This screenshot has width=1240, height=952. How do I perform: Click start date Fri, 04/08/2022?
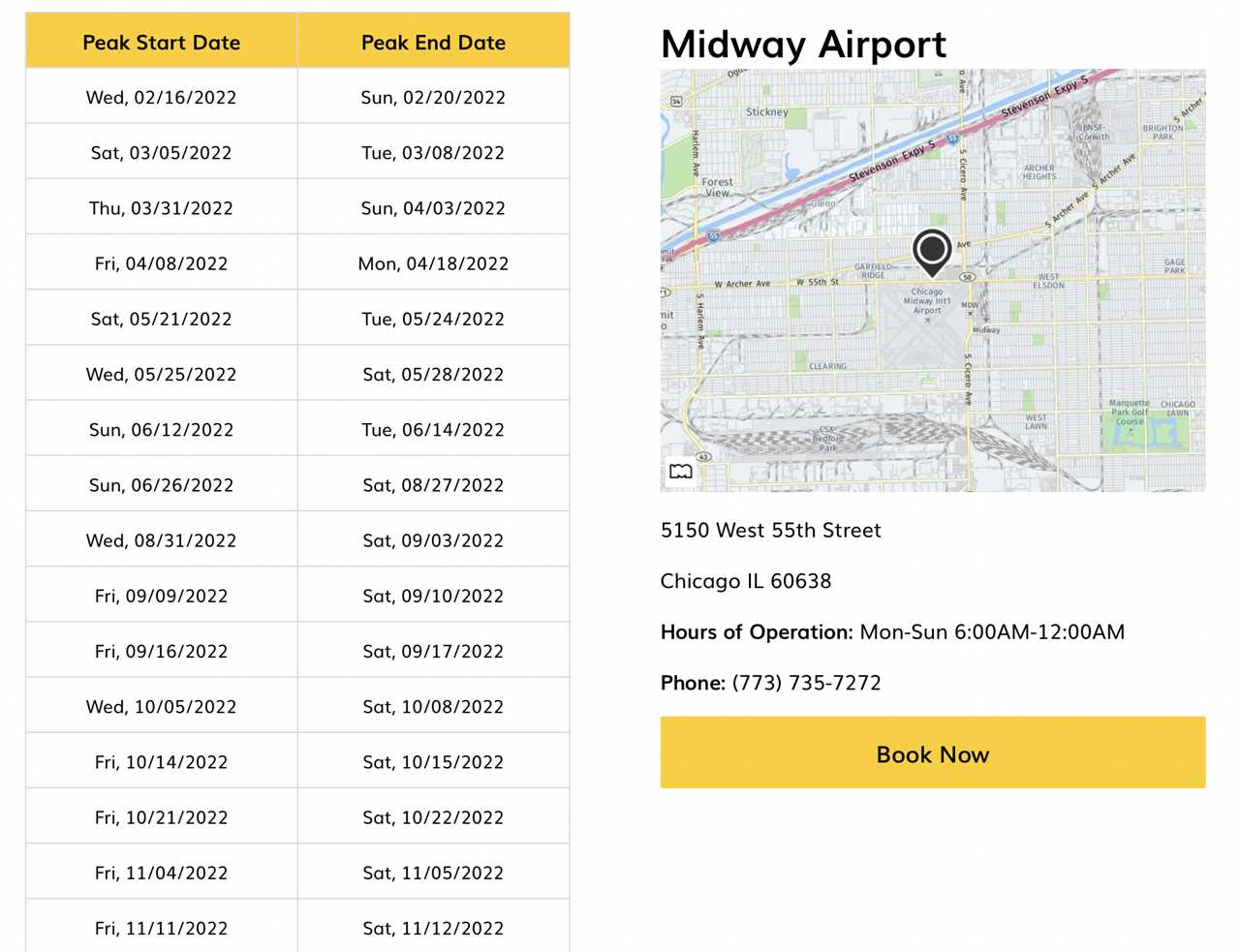[x=162, y=263]
